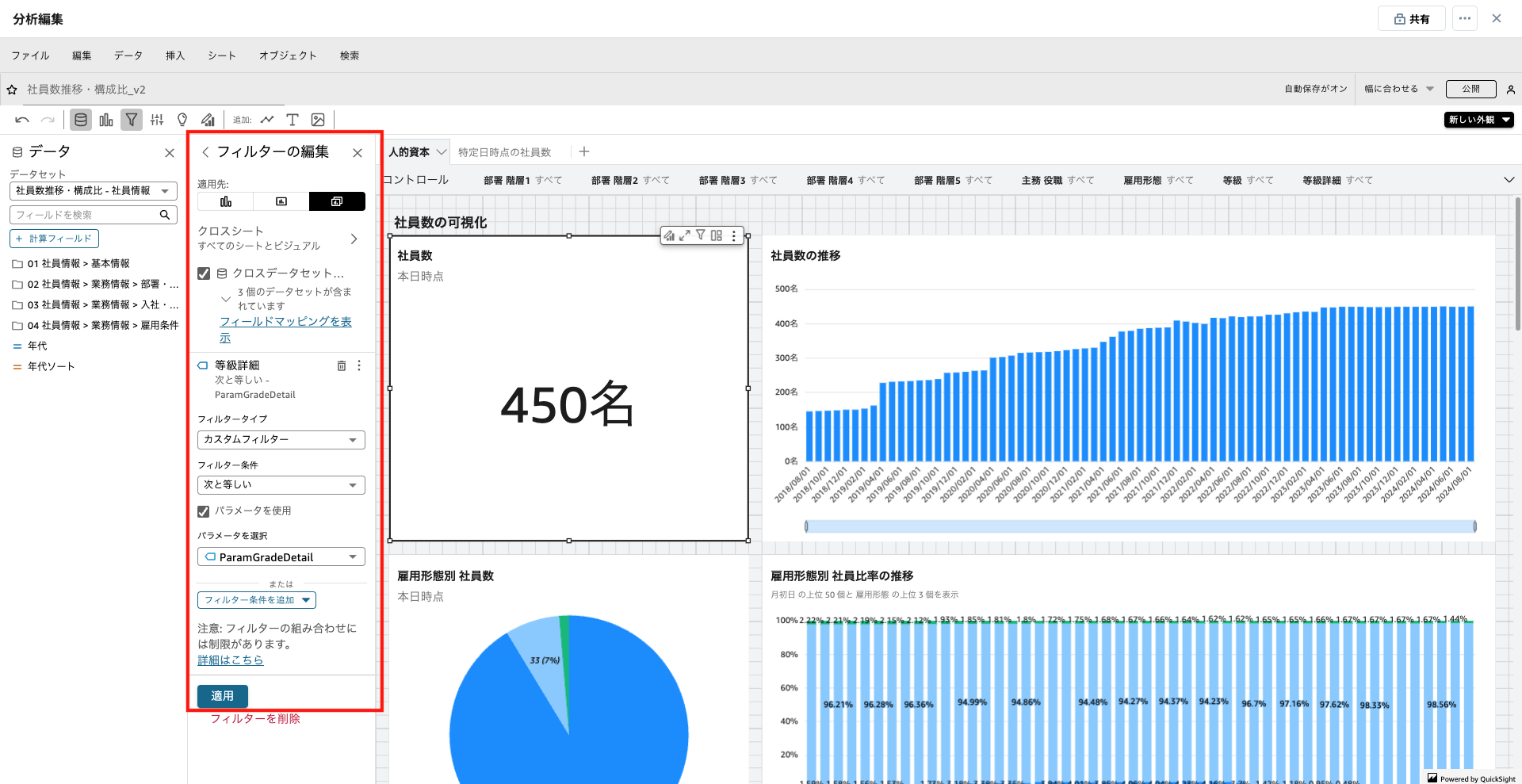Add a text box with T icon
The width and height of the screenshot is (1522, 784).
[x=293, y=120]
